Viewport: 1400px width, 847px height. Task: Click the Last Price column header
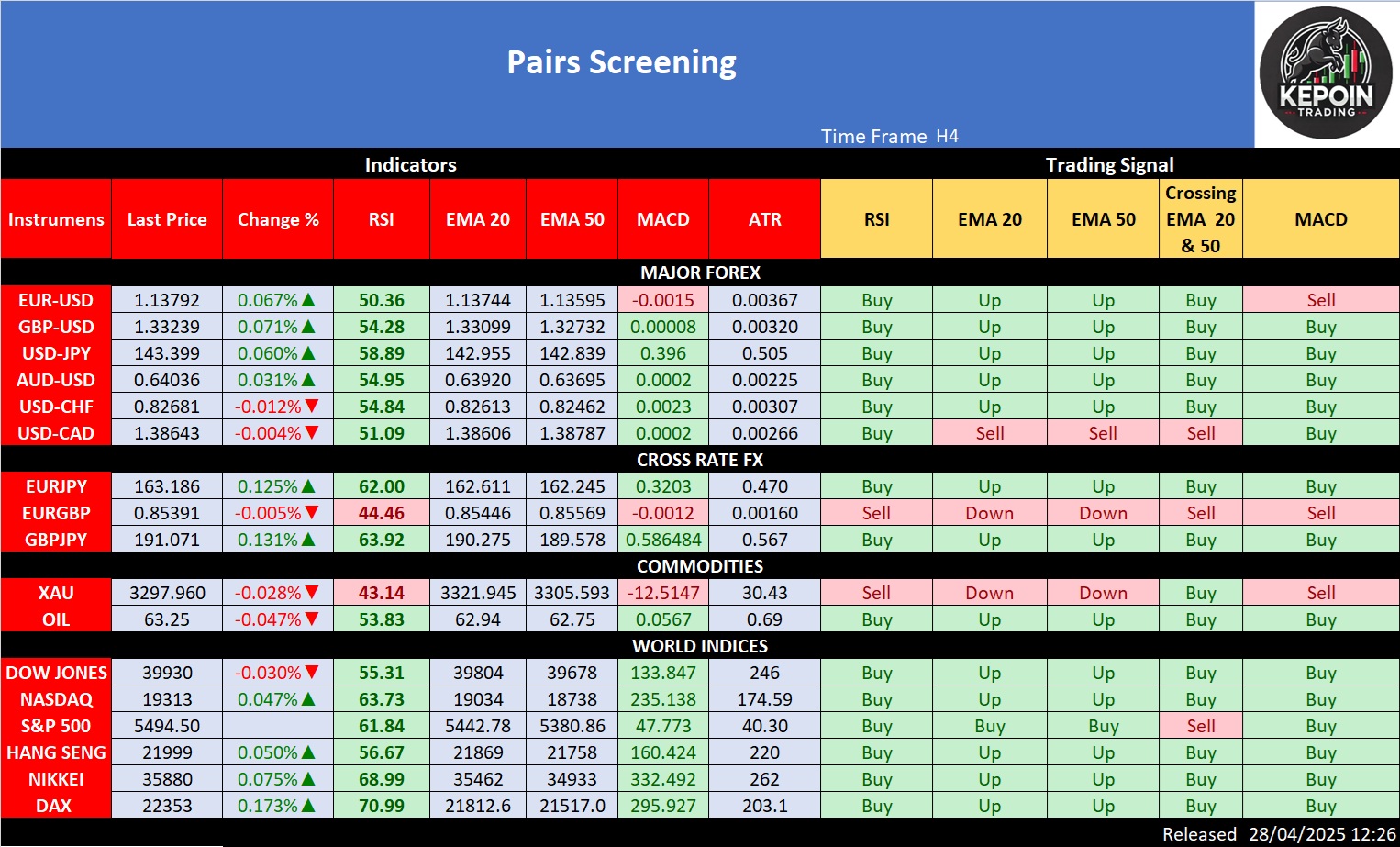coord(167,219)
